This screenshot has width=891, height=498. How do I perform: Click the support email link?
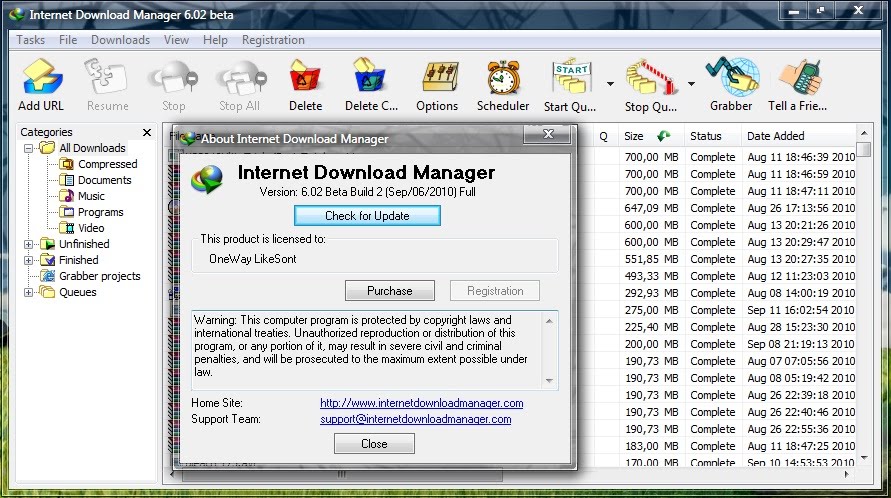pos(415,419)
